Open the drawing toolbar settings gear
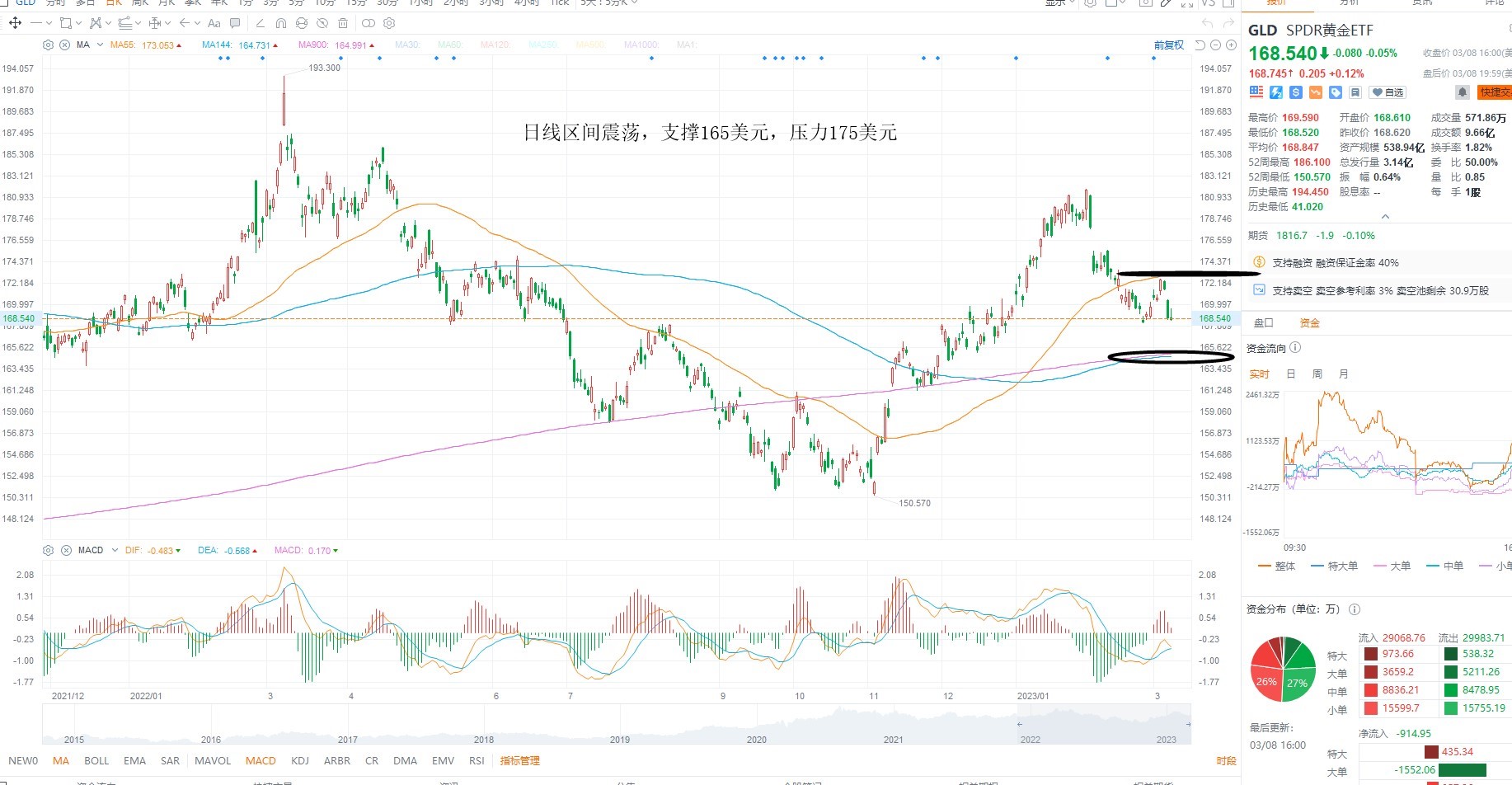Screen dimensions: 1512x785 click(x=389, y=23)
